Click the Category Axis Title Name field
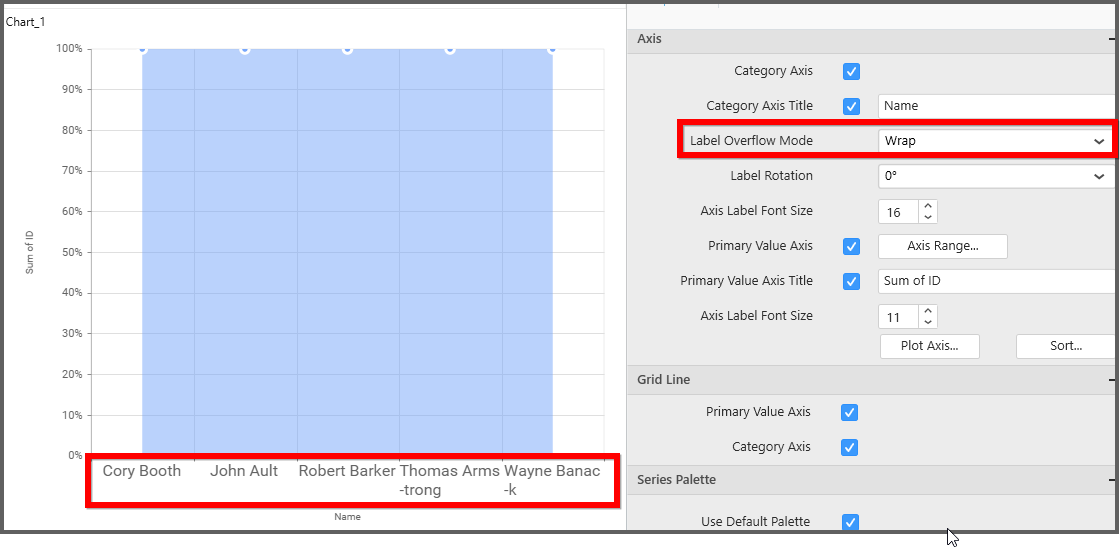This screenshot has height=560, width=1120. [x=995, y=106]
